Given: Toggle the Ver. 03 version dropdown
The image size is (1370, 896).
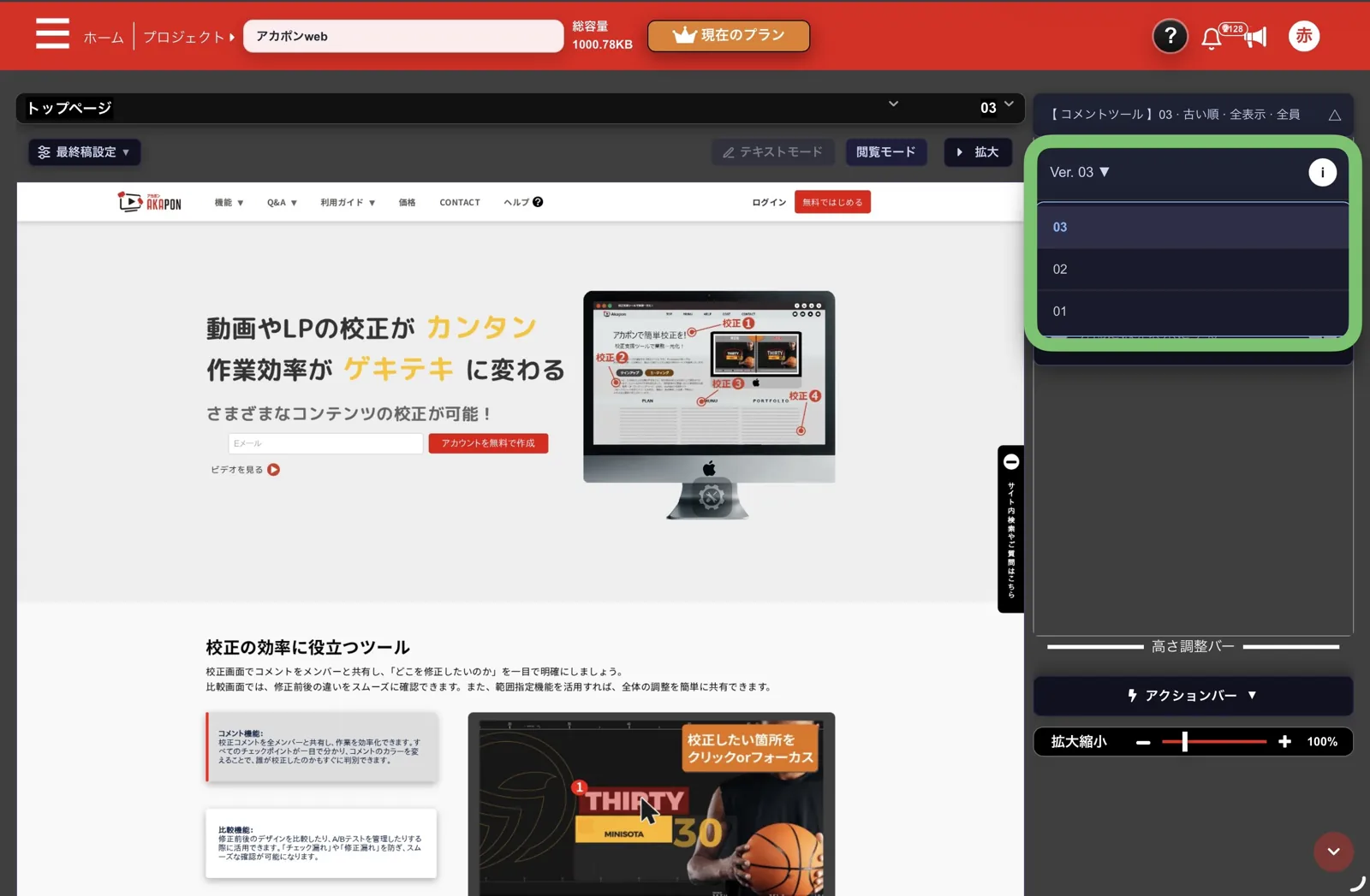Looking at the screenshot, I should coord(1080,172).
